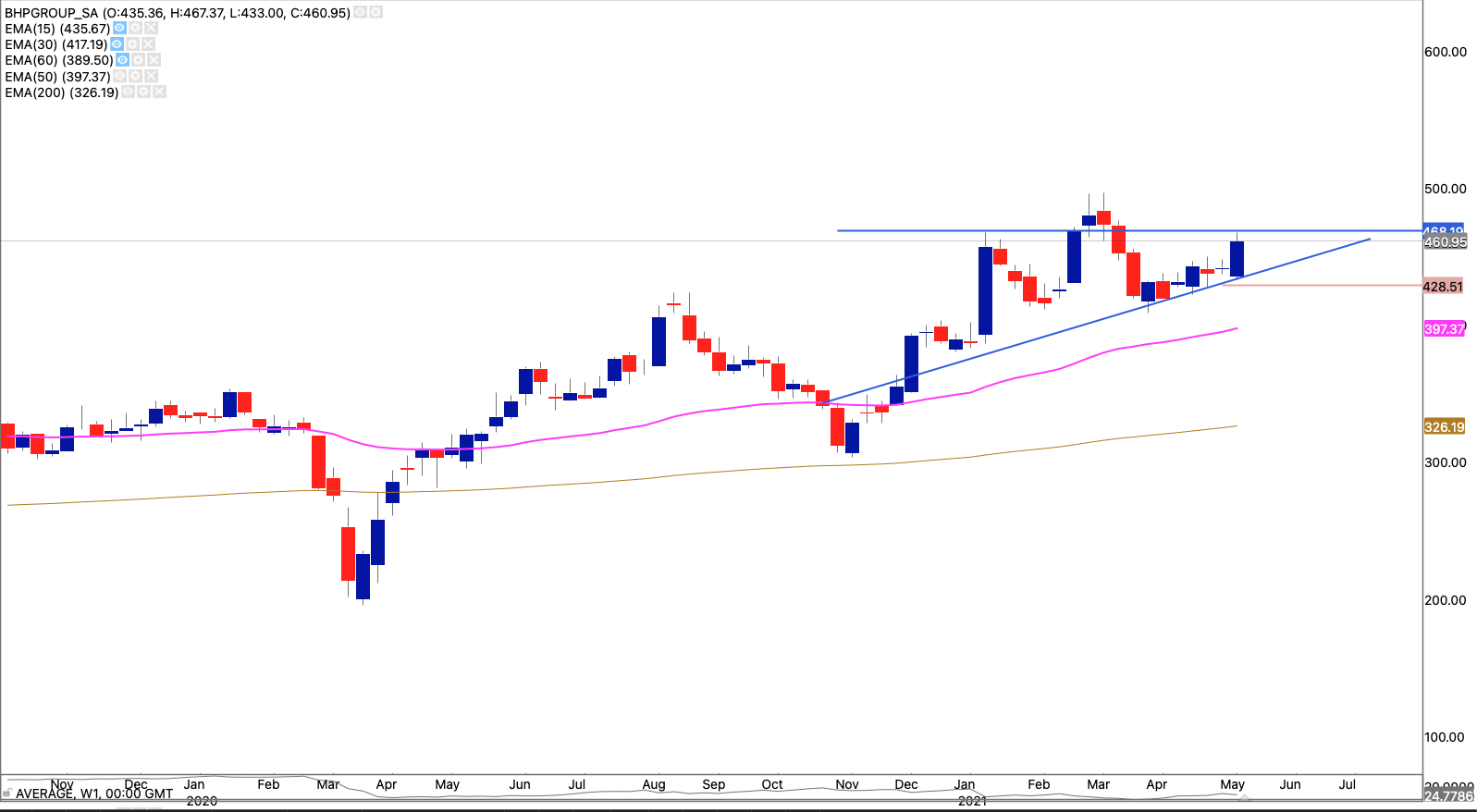Screen dimensions: 1477x812
Task: Open EMA(15) settings gear
Action: click(135, 29)
